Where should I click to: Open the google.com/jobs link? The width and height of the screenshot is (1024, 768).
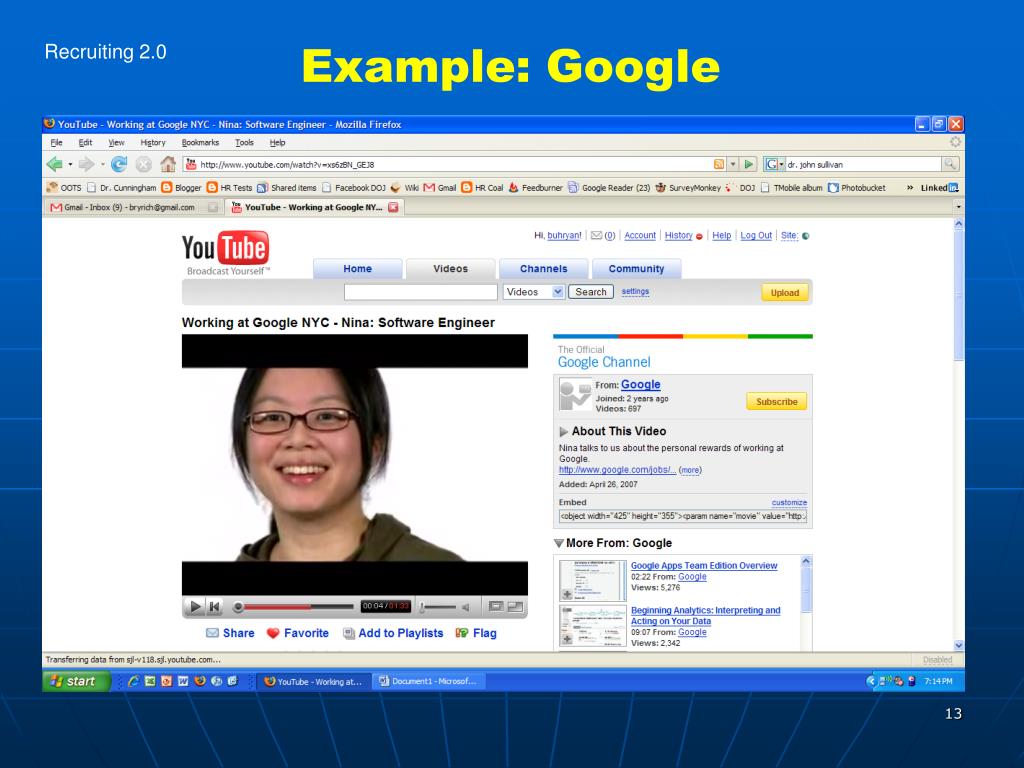617,470
